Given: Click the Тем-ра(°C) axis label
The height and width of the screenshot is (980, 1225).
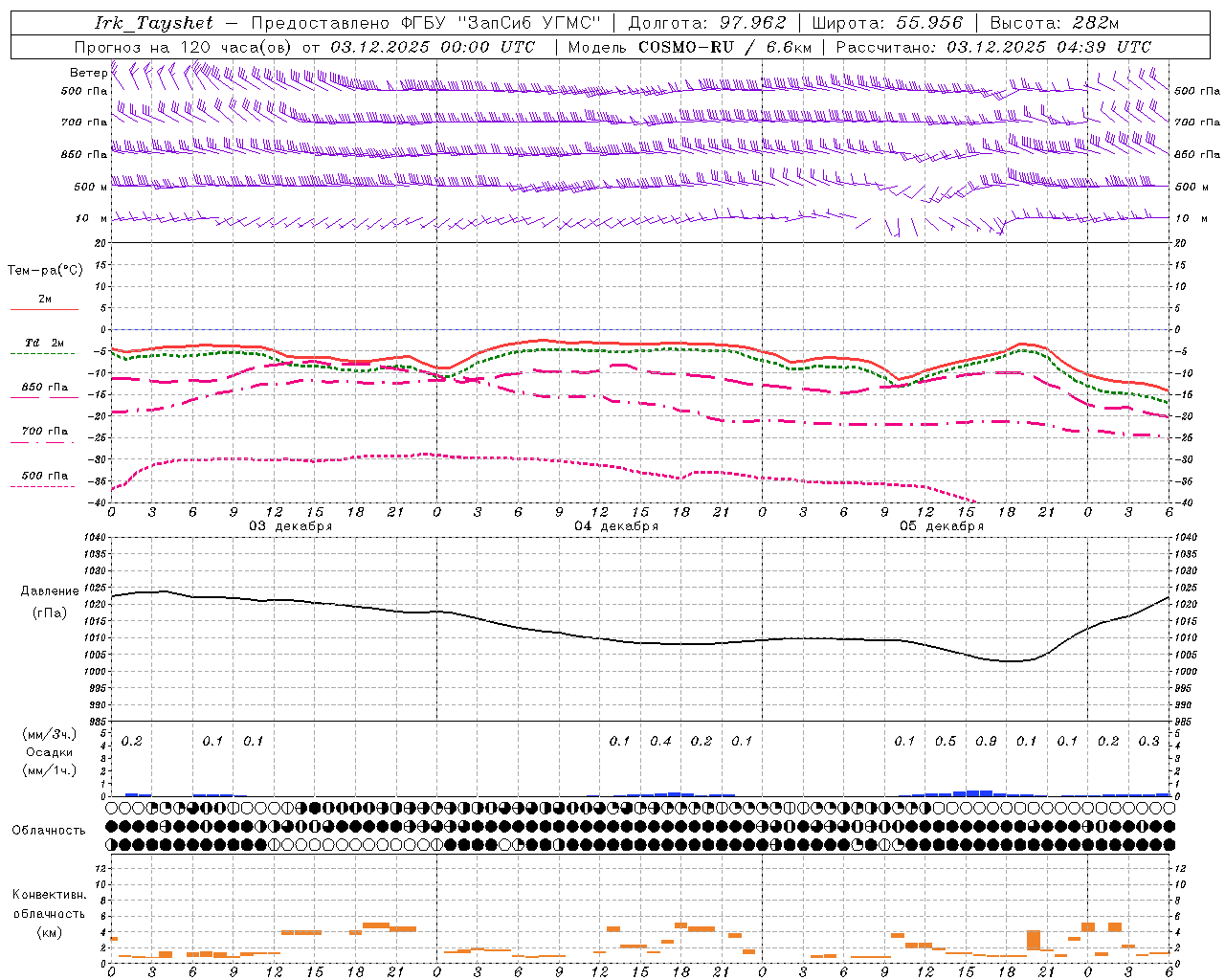Looking at the screenshot, I should [x=45, y=270].
